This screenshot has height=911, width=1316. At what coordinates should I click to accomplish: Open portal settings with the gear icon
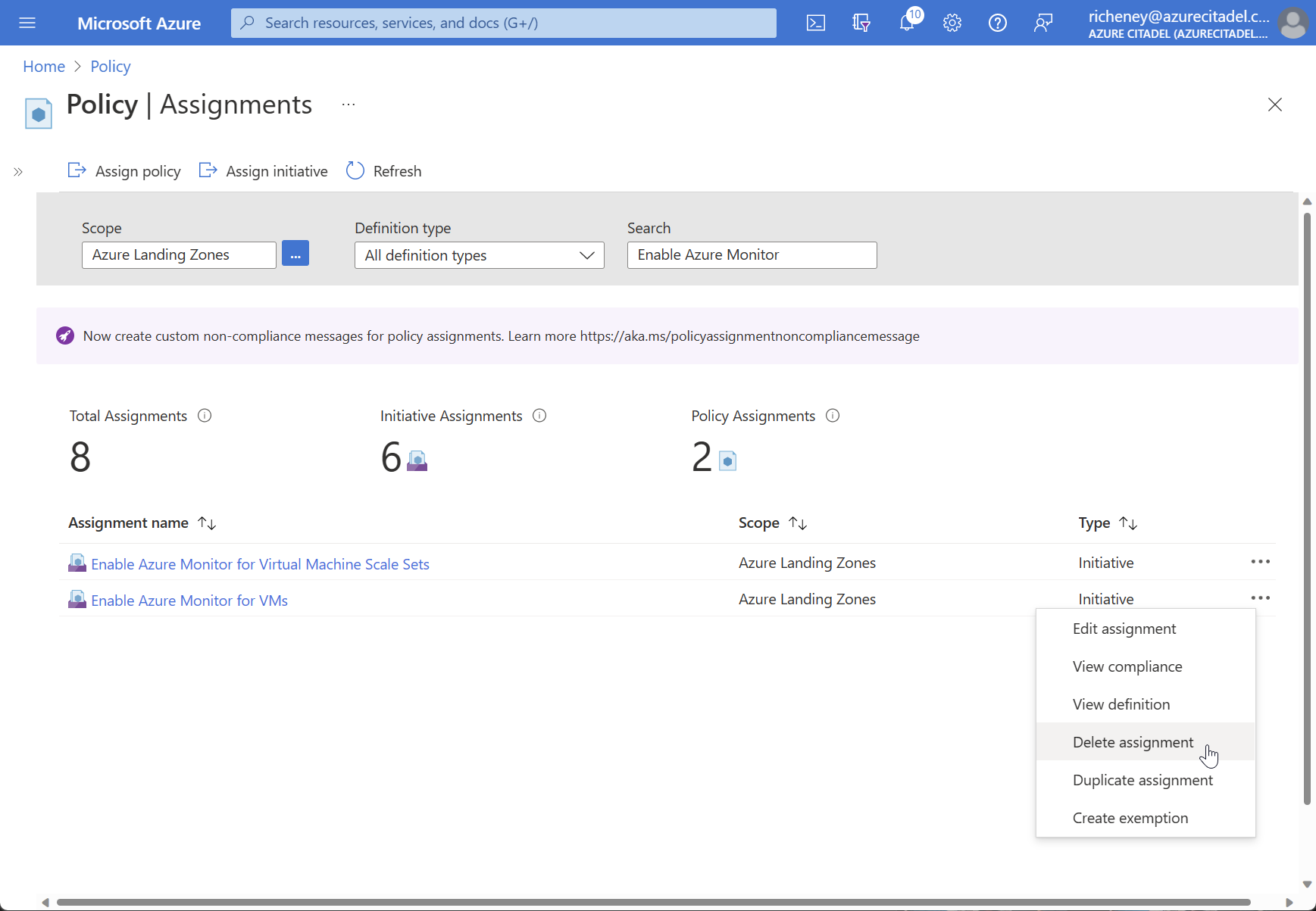[952, 23]
